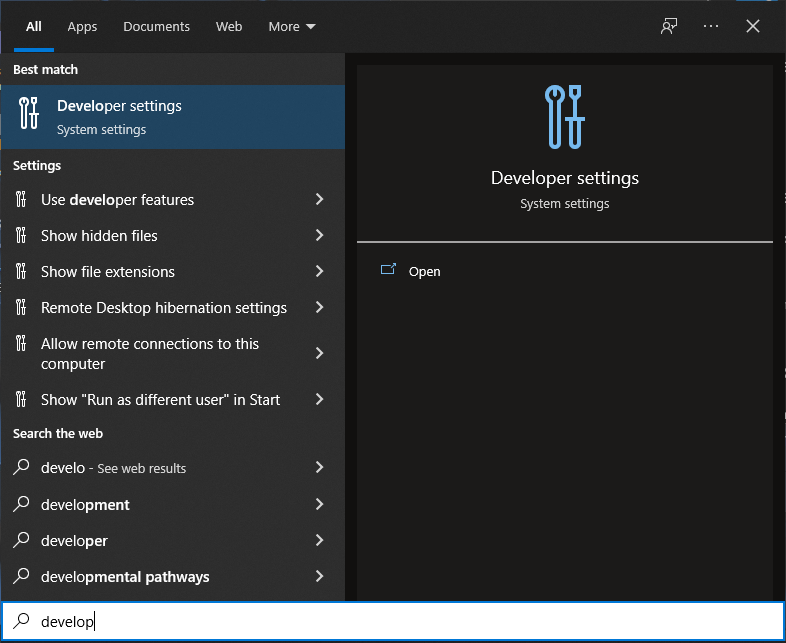Expand 'Show file extensions' arrow
The image size is (786, 643).
click(319, 272)
